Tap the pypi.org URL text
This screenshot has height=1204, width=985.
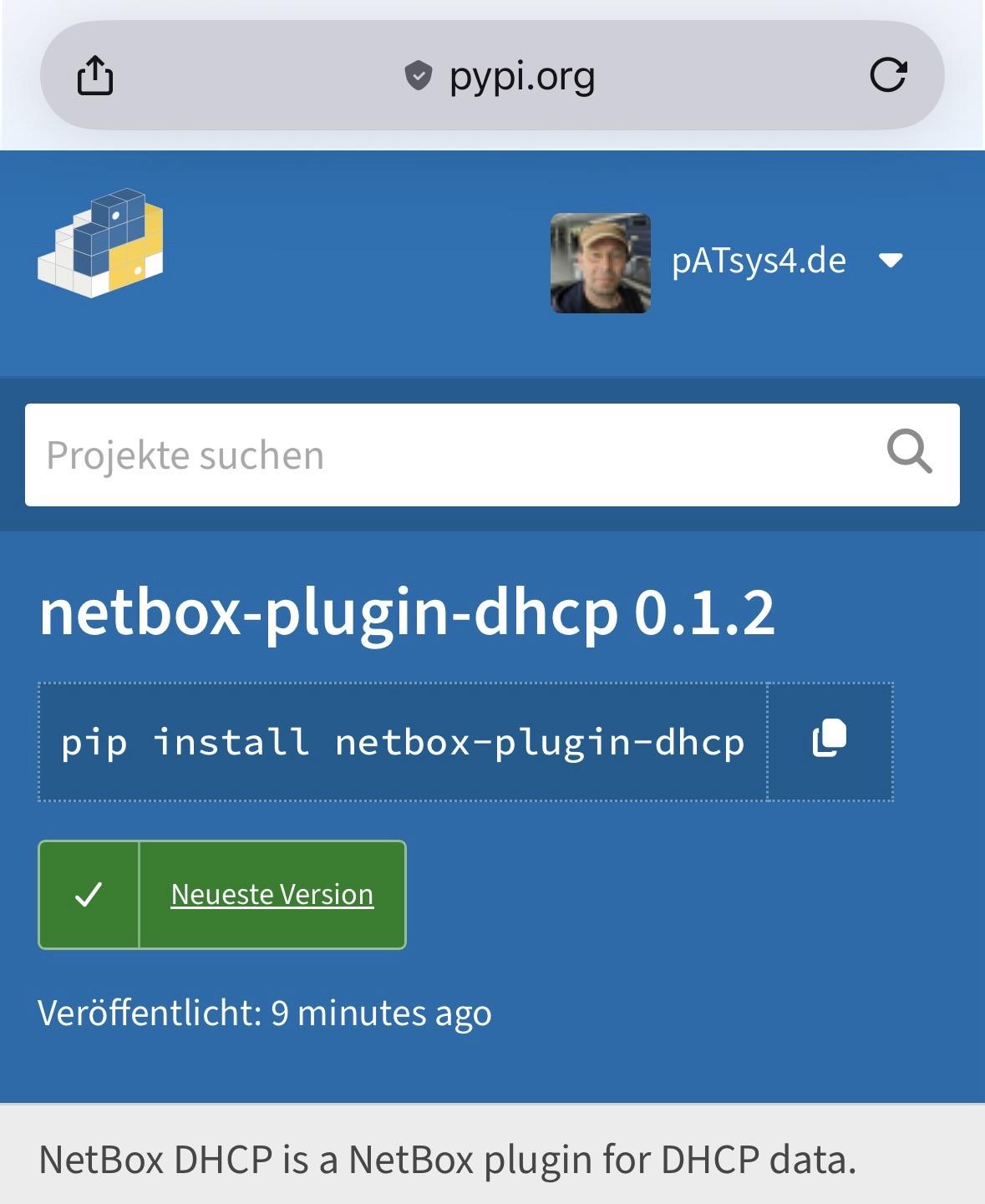[x=522, y=77]
